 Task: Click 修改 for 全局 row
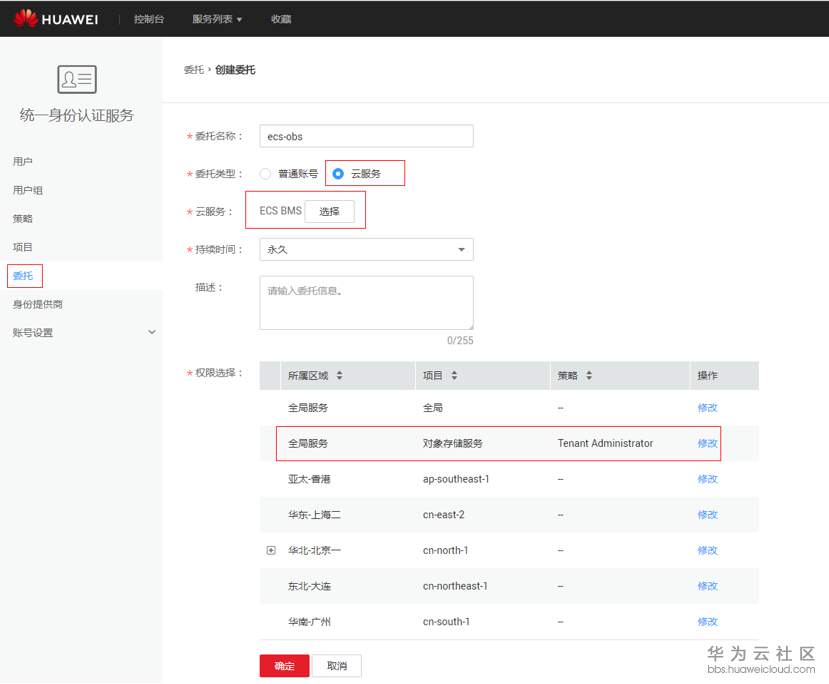[707, 408]
